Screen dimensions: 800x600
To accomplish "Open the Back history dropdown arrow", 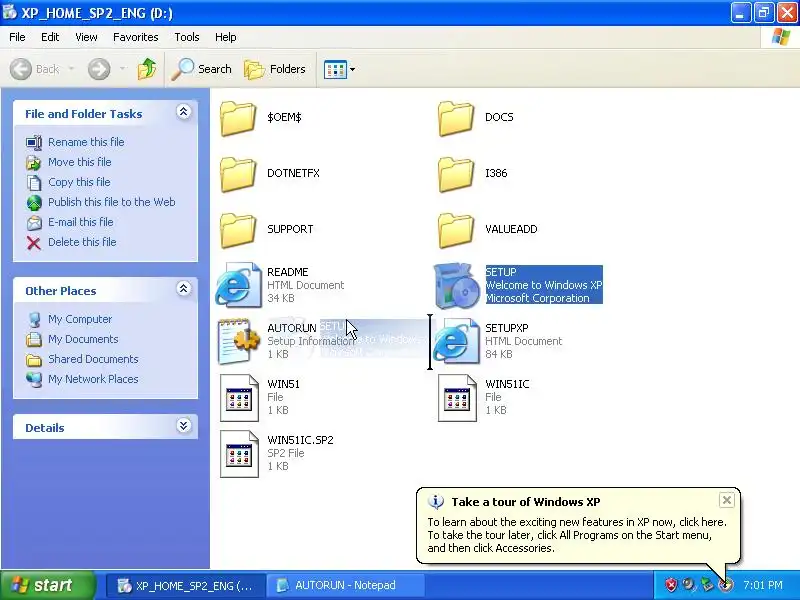I will (71, 69).
